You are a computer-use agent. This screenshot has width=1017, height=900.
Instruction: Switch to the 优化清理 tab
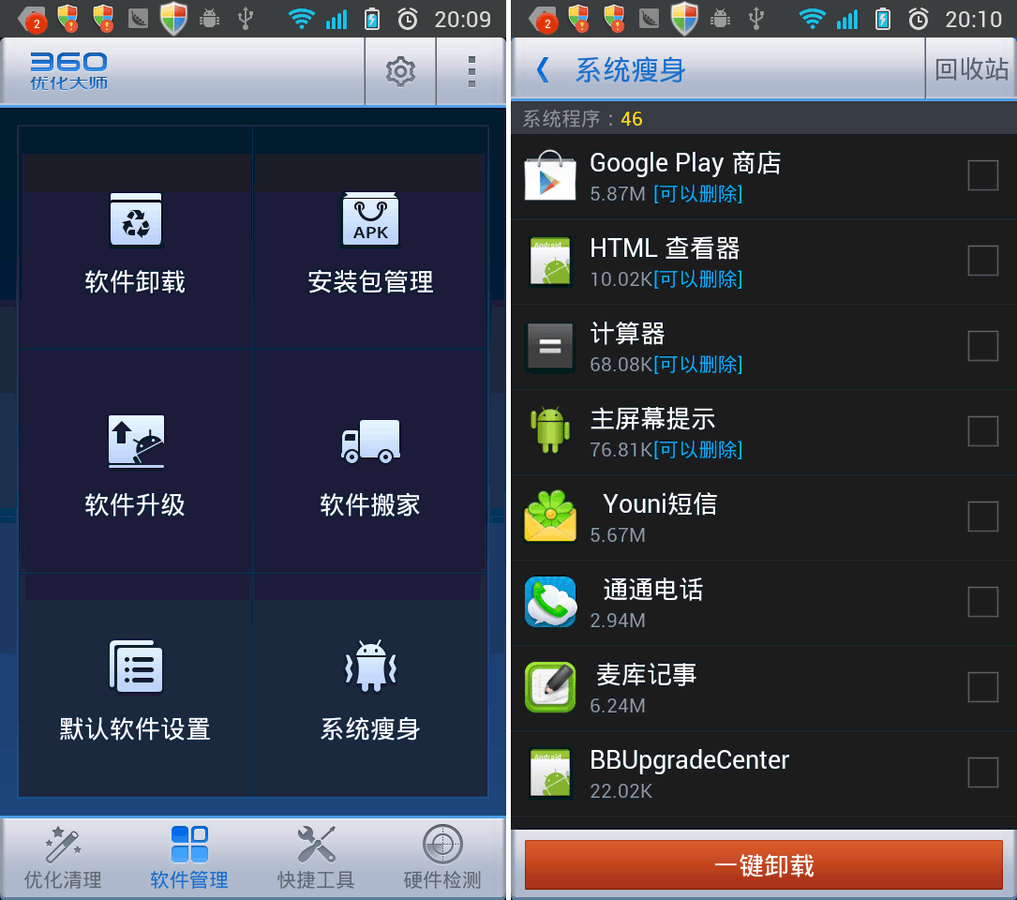pyautogui.click(x=63, y=859)
